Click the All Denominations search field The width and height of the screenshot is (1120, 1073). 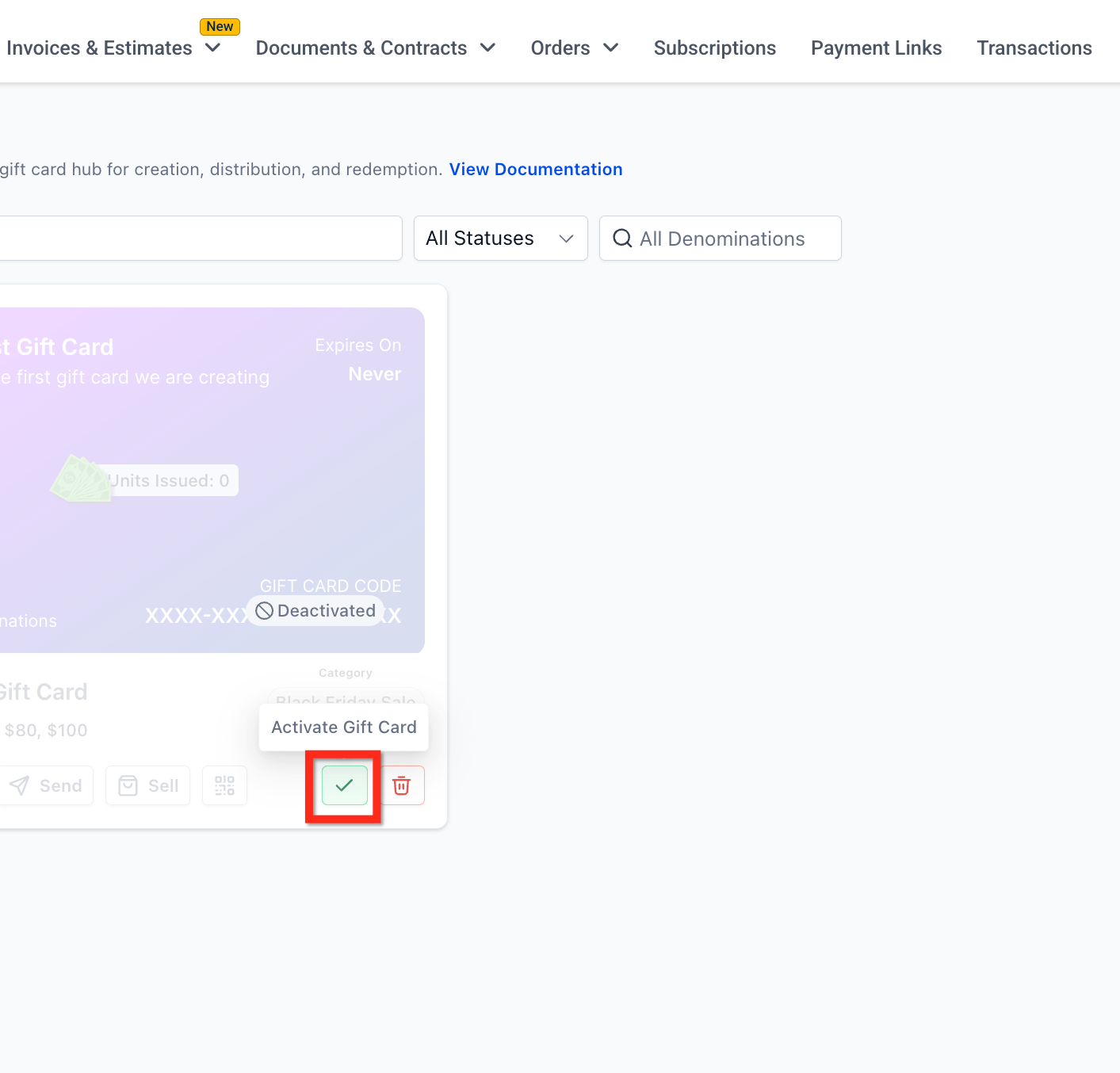coord(721,238)
